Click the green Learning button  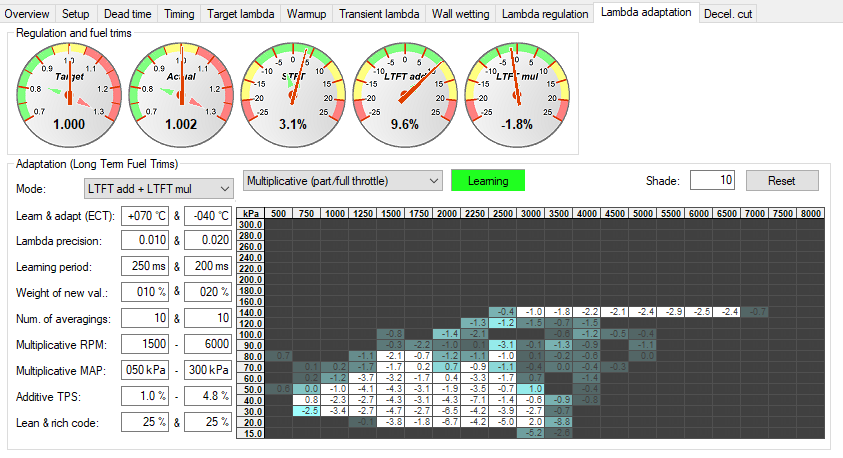[x=488, y=181]
